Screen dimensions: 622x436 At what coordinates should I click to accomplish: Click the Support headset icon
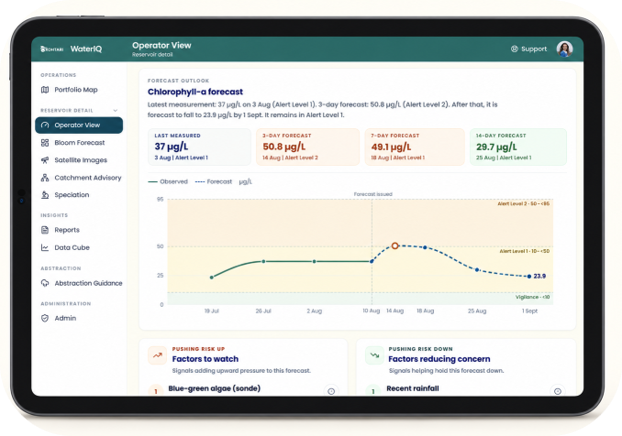[x=514, y=49]
